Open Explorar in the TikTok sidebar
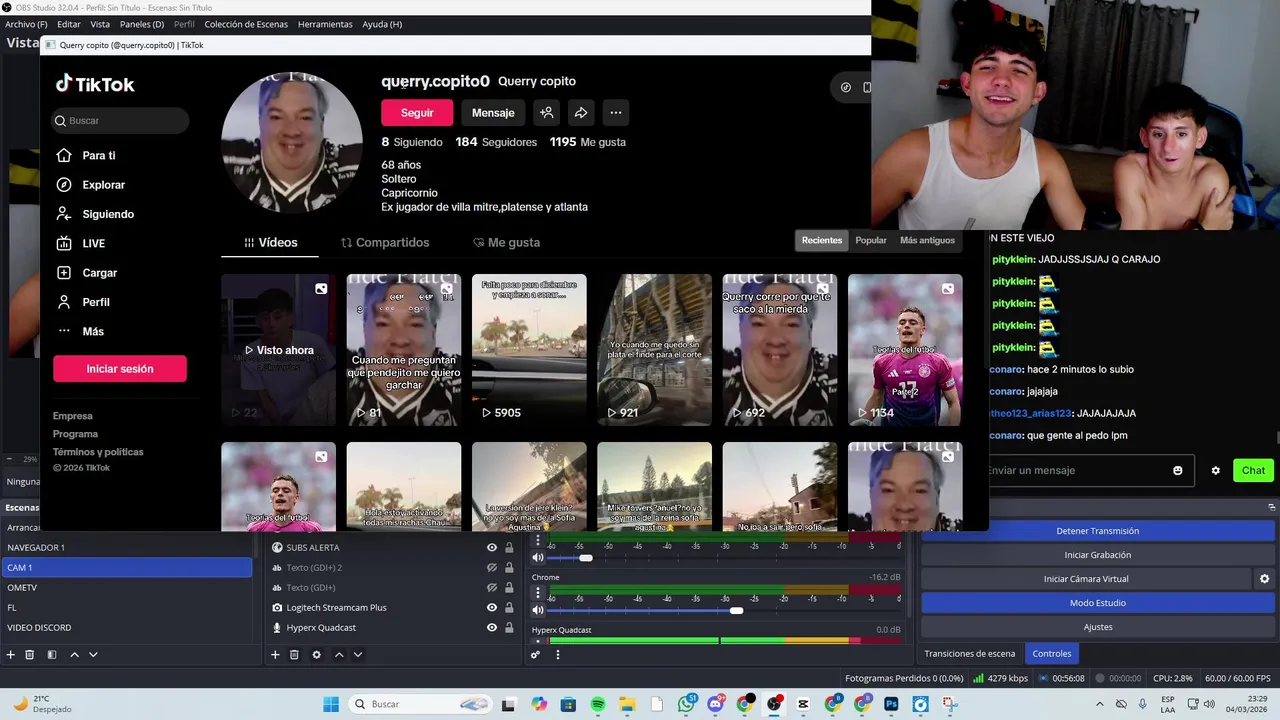The height and width of the screenshot is (720, 1280). tap(91, 185)
